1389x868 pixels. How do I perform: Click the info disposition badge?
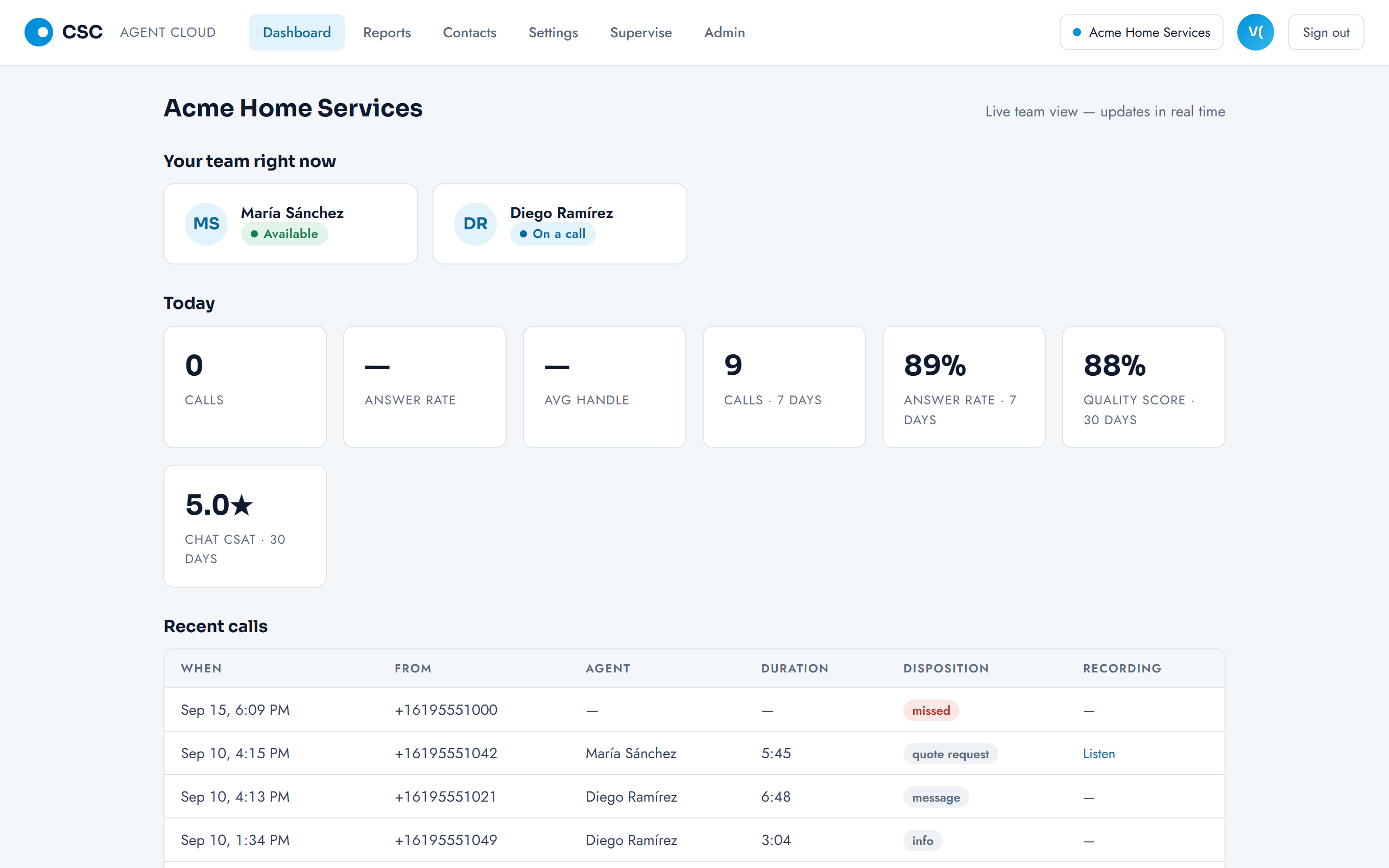click(922, 841)
